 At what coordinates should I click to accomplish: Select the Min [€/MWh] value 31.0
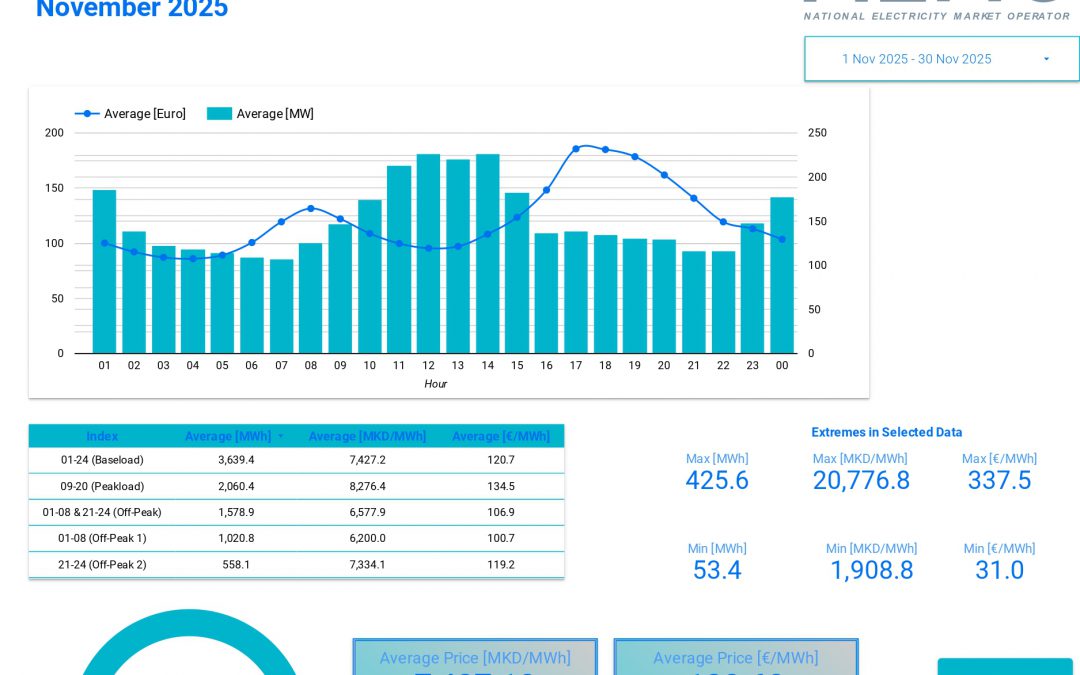[x=999, y=570]
